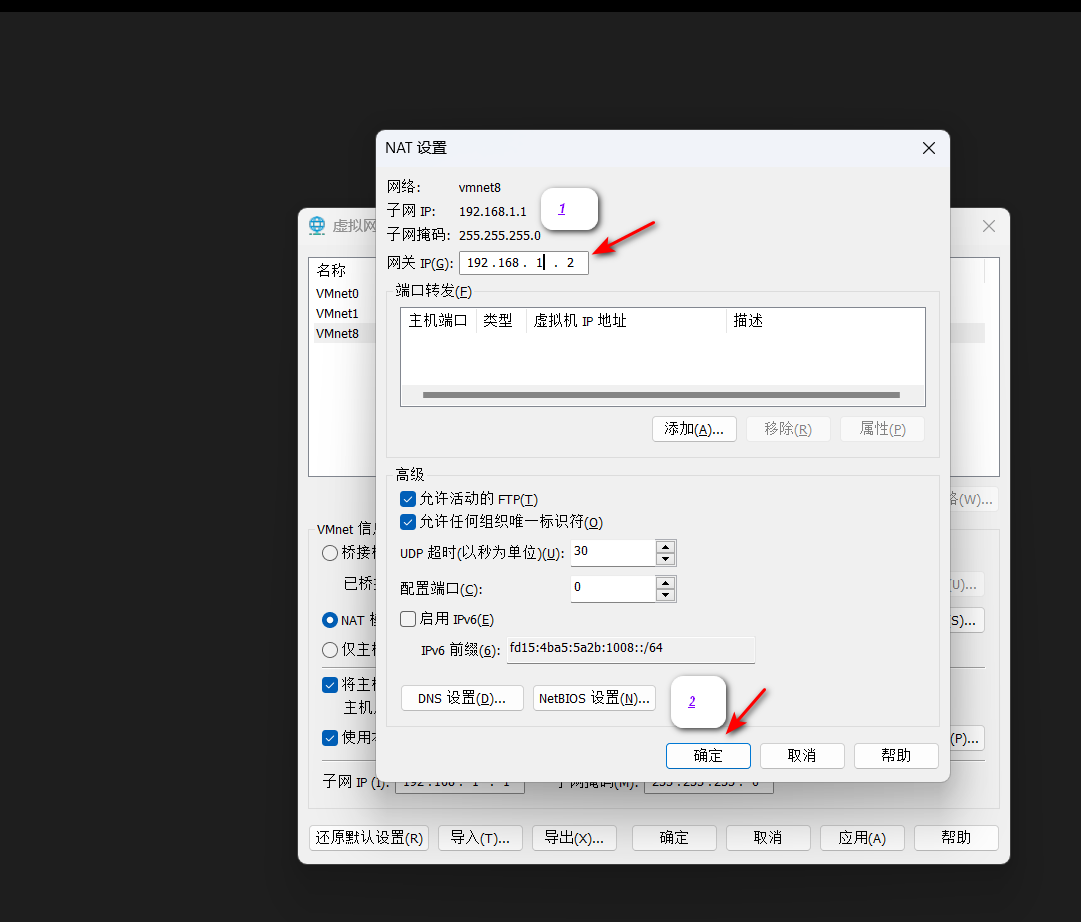1081x922 pixels.
Task: Click the 网关 IP input field
Action: pyautogui.click(x=523, y=263)
